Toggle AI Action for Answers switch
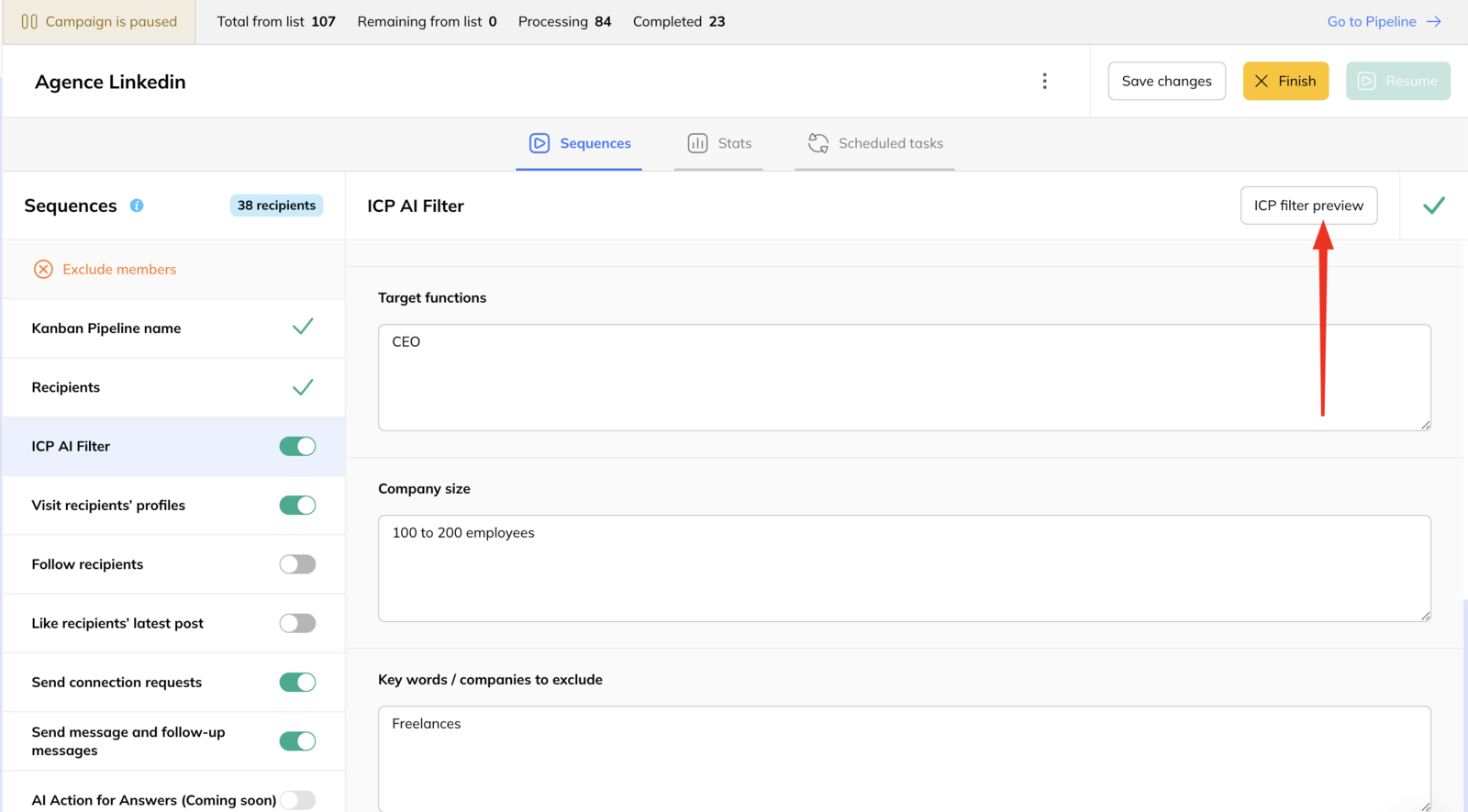Viewport: 1468px width, 812px height. pyautogui.click(x=297, y=800)
